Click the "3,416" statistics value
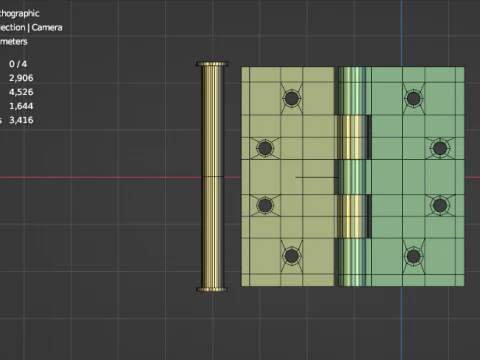This screenshot has width=480, height=360. click(21, 120)
